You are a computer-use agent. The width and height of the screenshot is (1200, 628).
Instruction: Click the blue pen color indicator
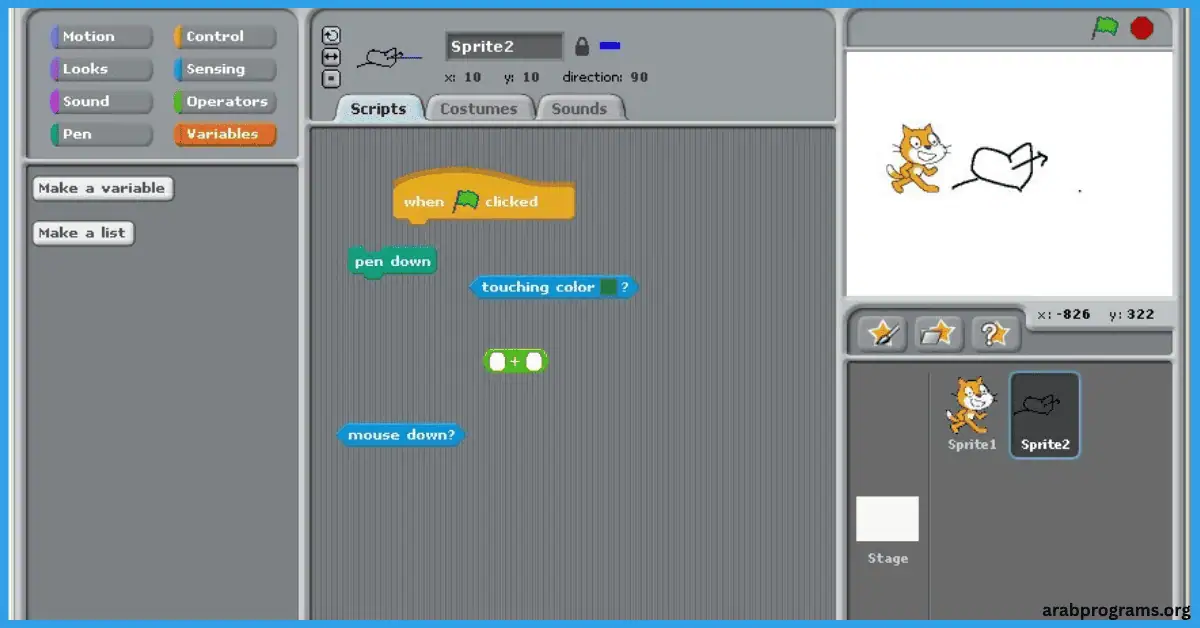pos(609,45)
